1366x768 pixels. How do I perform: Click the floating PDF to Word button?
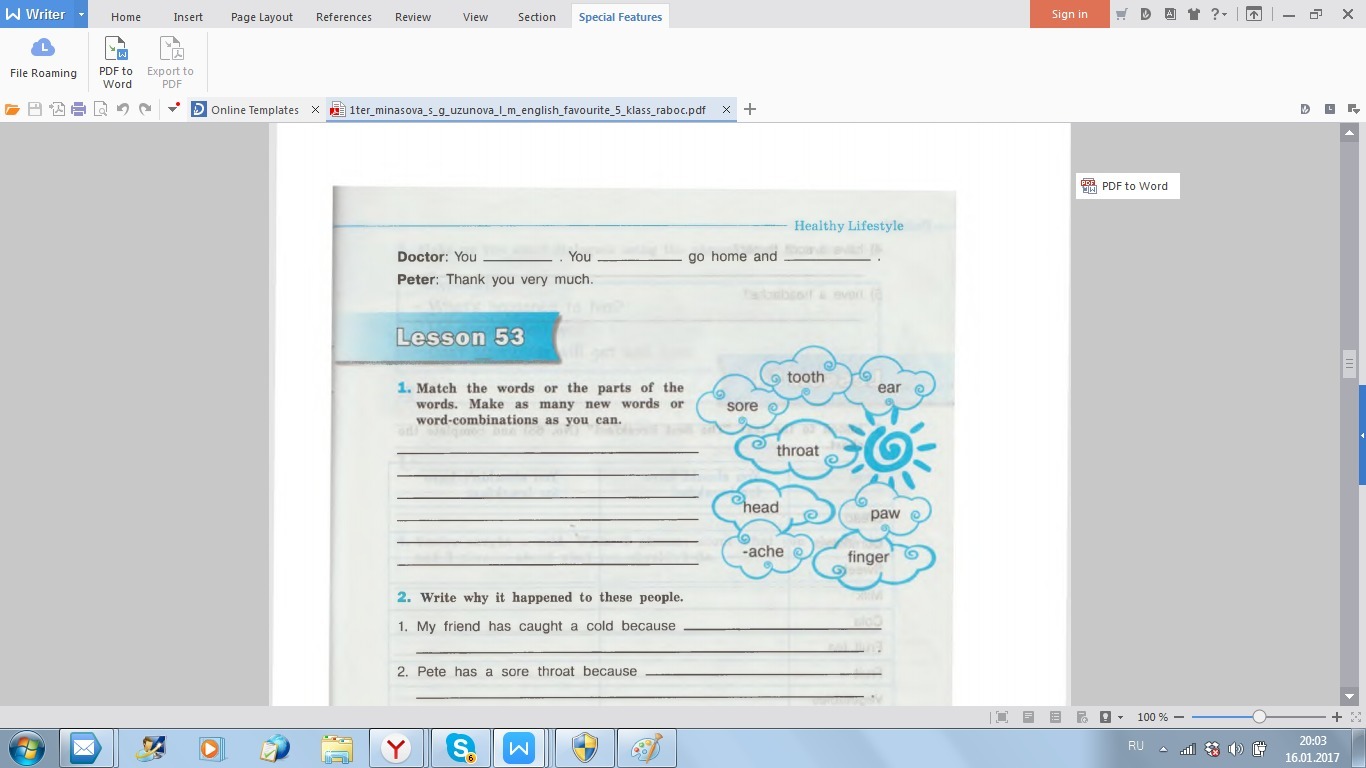1127,186
